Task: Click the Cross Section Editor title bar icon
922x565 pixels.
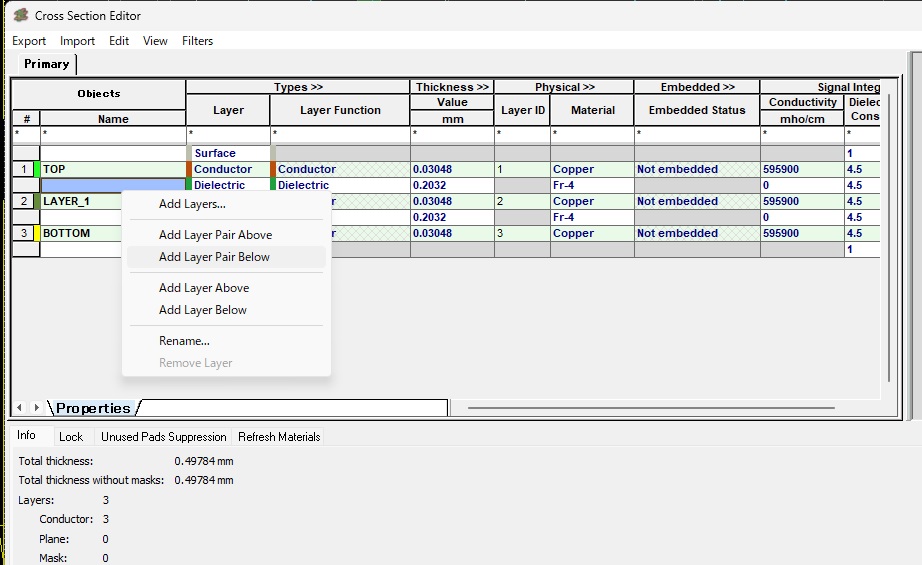Action: pyautogui.click(x=20, y=15)
